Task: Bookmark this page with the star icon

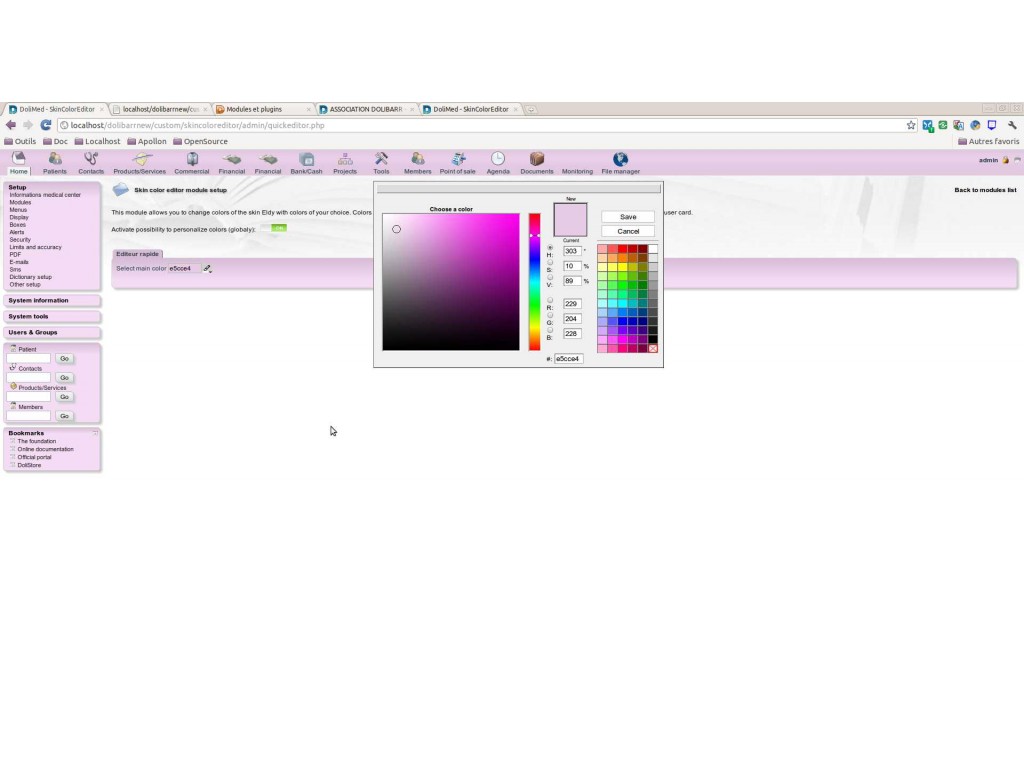Action: 911,125
